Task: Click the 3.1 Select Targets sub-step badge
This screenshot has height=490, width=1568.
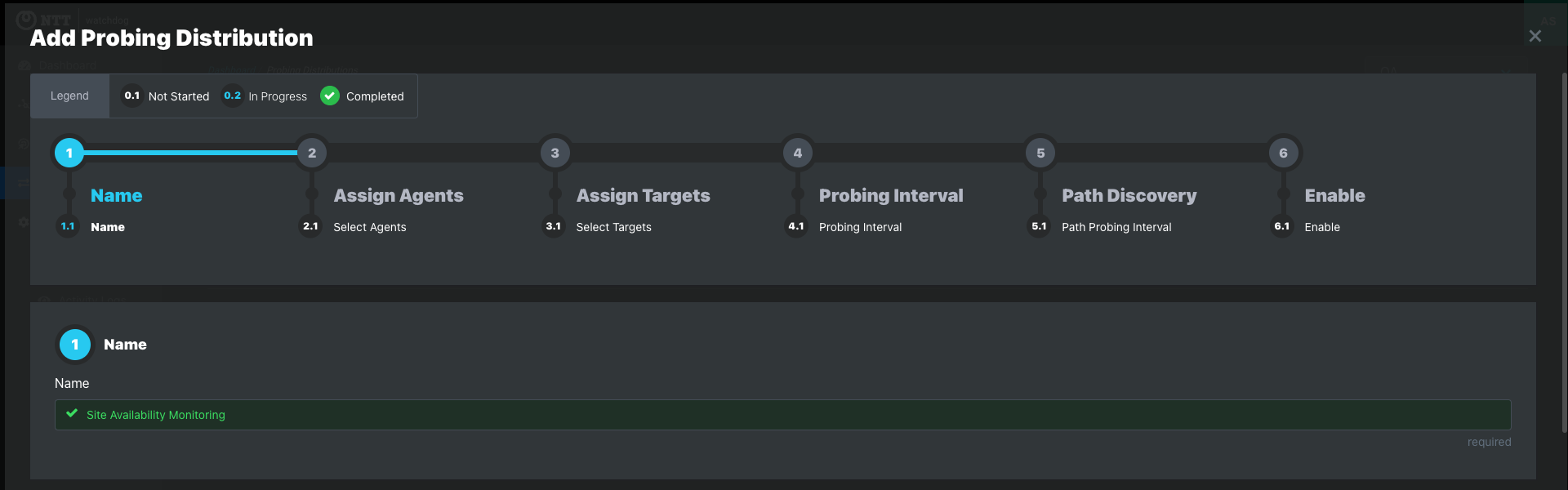Action: click(x=554, y=226)
